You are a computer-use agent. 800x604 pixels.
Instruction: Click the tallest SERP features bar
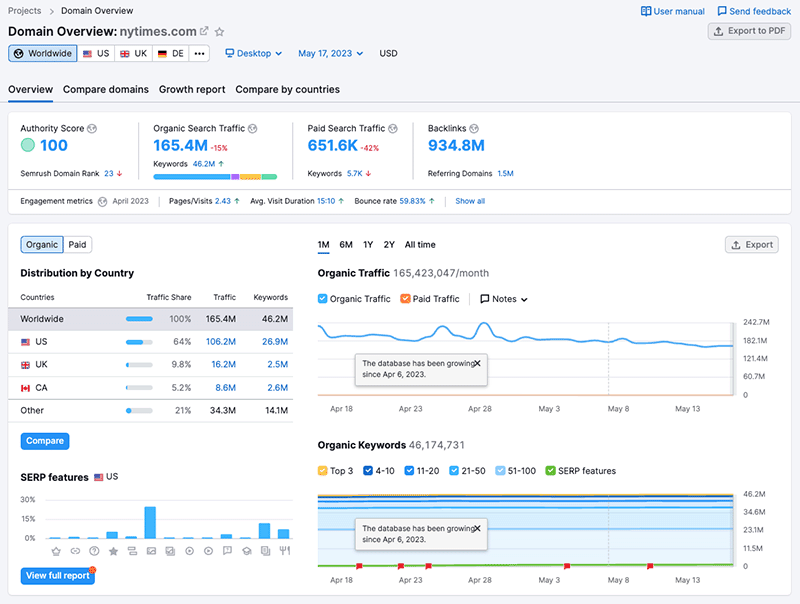click(150, 522)
